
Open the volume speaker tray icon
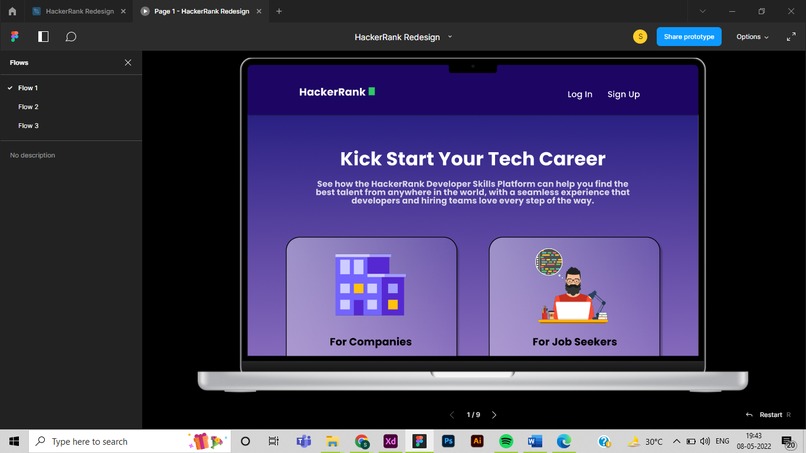(x=705, y=441)
